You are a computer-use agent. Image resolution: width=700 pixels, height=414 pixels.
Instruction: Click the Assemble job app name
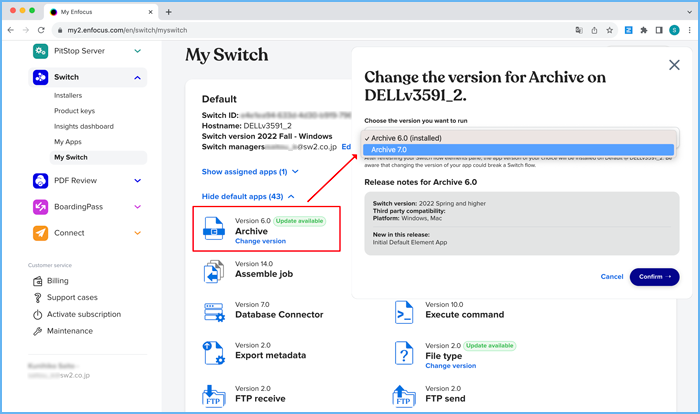coord(264,274)
